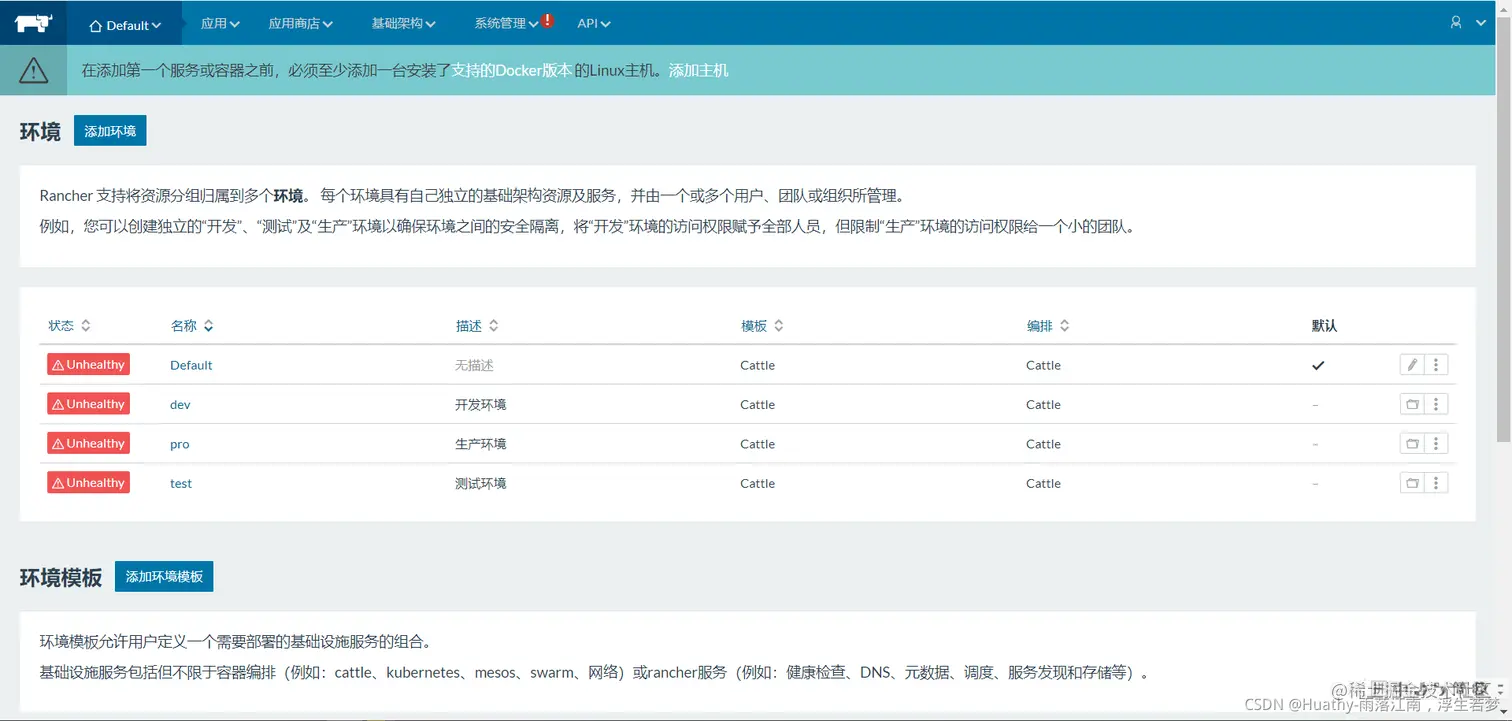Click the 生产环境 description text
This screenshot has width=1512, height=721.
(x=481, y=444)
